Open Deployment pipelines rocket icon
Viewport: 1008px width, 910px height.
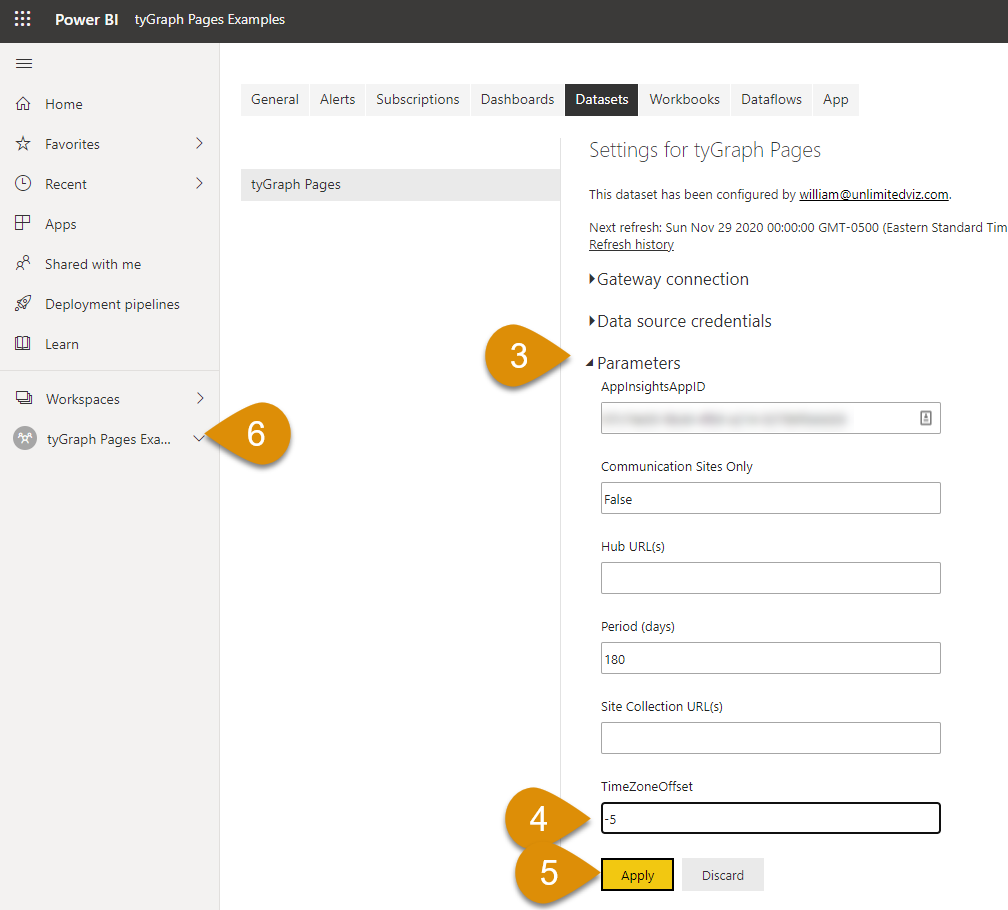pyautogui.click(x=24, y=304)
